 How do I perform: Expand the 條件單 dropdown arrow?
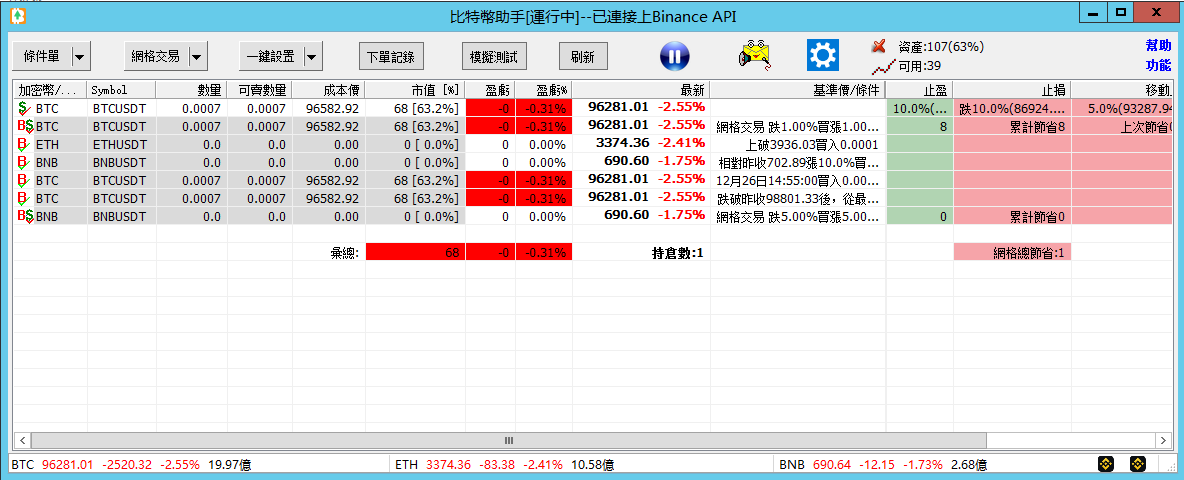coord(79,56)
